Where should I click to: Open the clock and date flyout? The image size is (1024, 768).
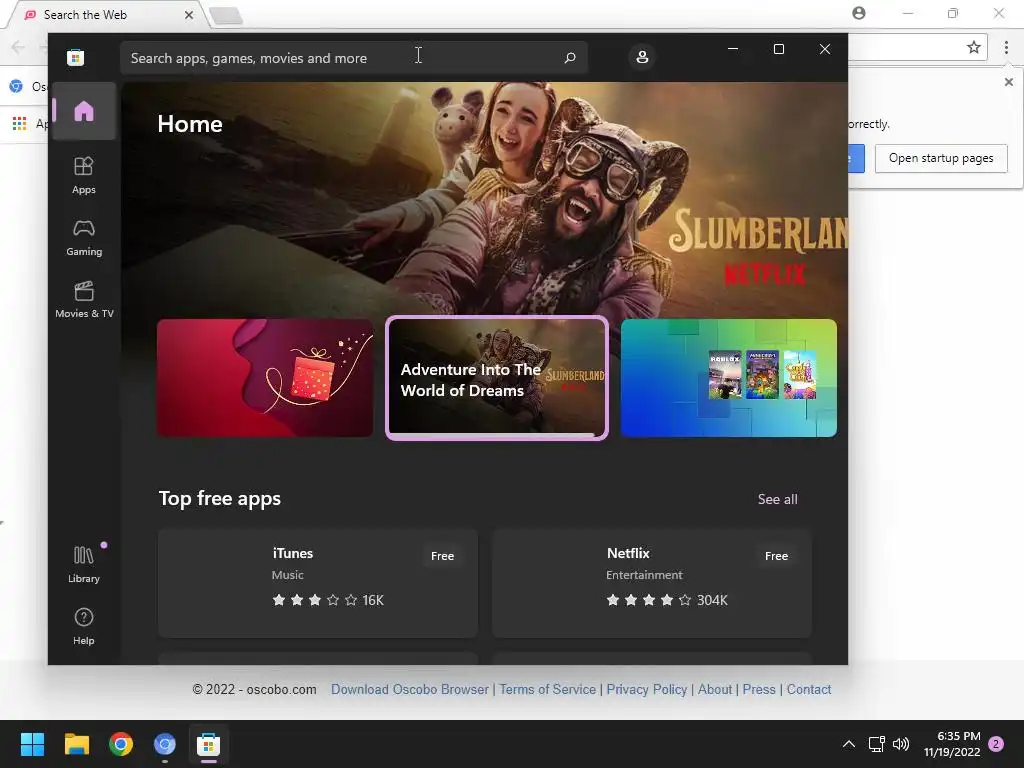click(952, 744)
